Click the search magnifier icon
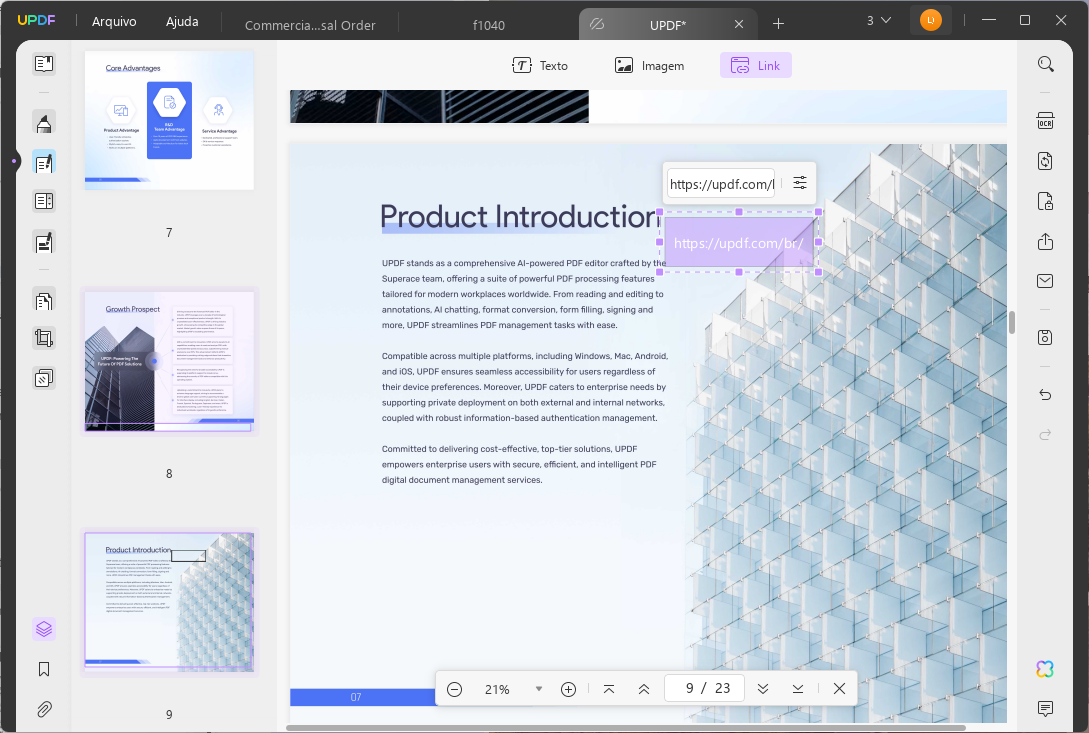Screen dimensions: 1089x733 point(1045,65)
